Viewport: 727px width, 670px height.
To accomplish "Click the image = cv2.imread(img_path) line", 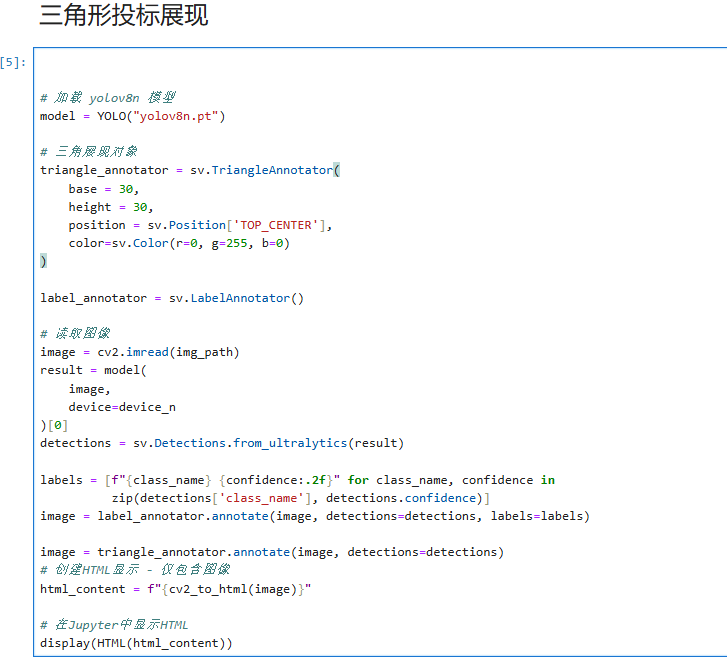I will point(140,352).
